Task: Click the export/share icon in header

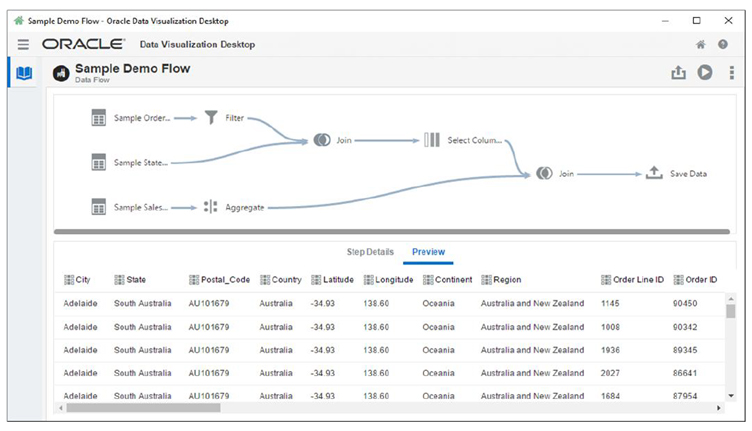Action: click(678, 72)
